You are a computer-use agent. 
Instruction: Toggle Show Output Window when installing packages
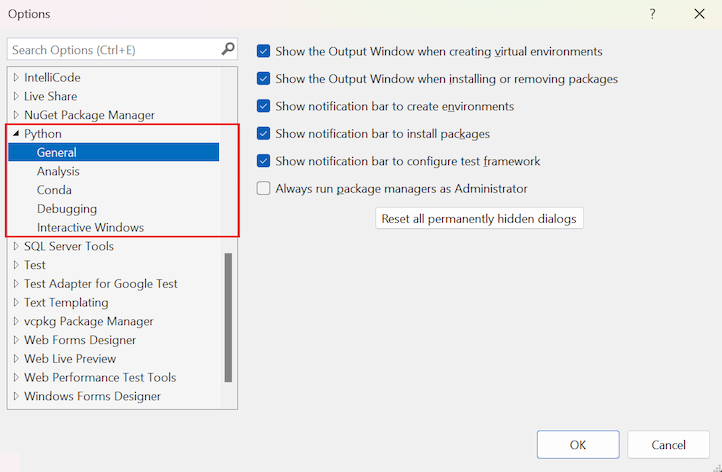(x=263, y=79)
